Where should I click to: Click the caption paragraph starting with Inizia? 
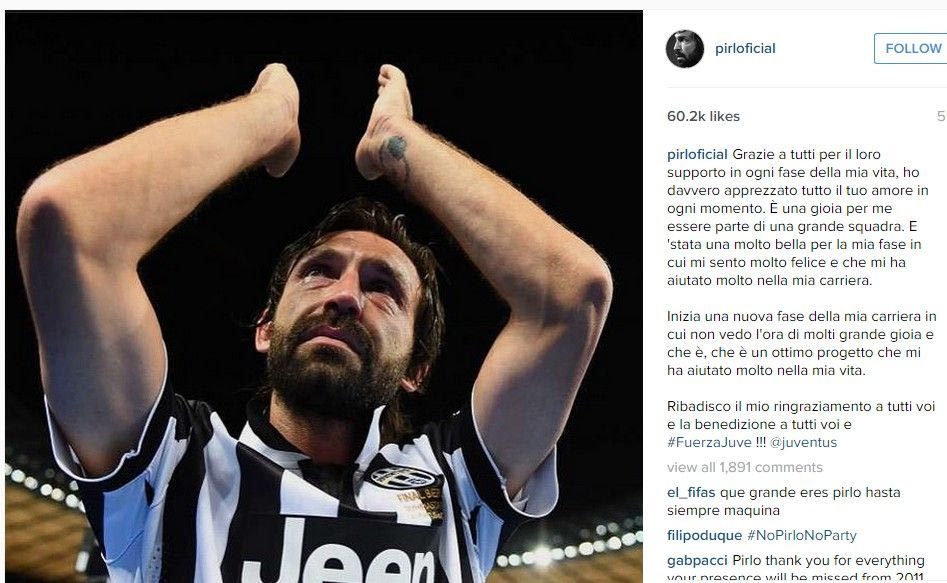coord(801,343)
